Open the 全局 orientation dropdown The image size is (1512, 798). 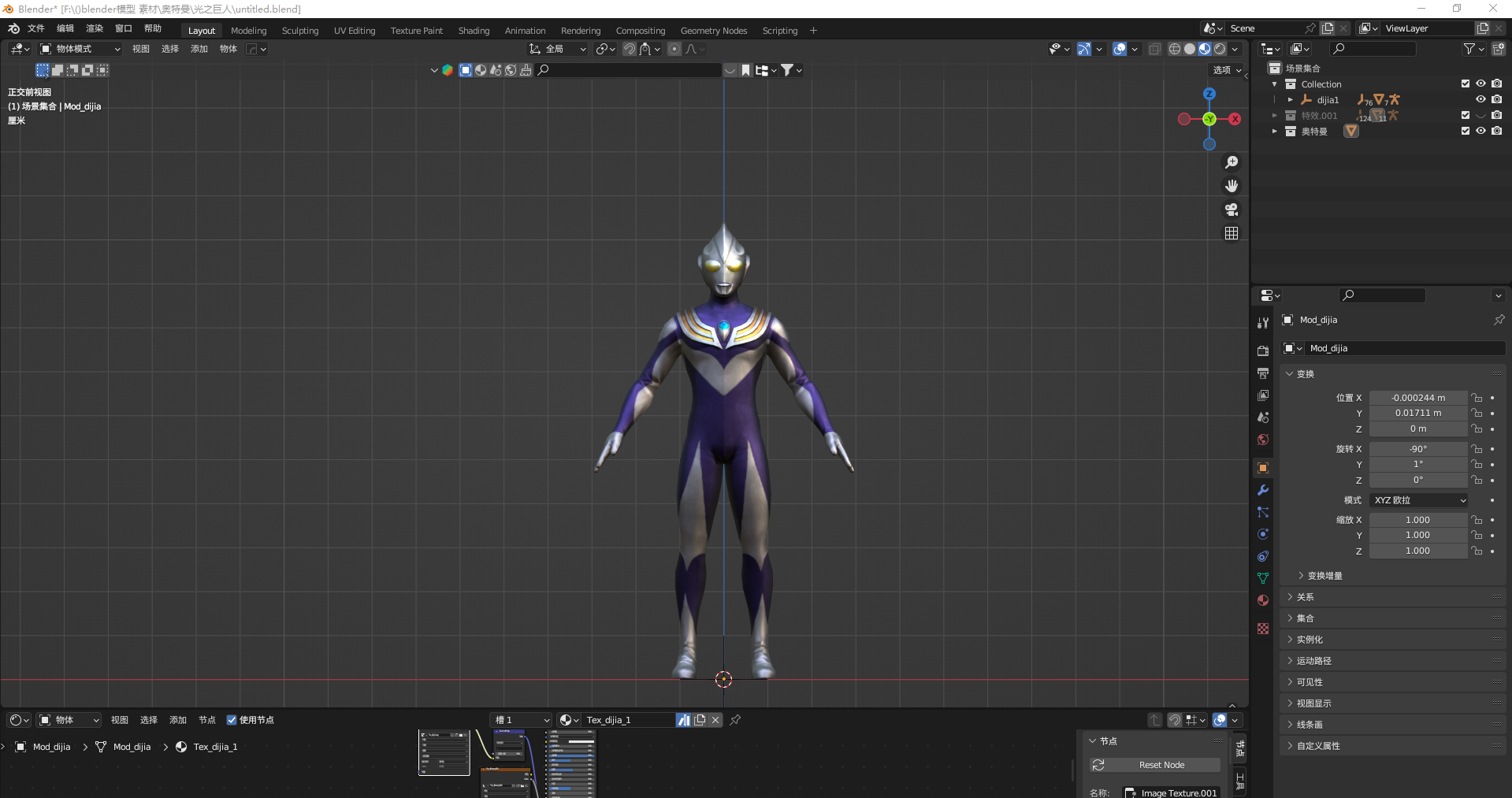click(x=558, y=49)
